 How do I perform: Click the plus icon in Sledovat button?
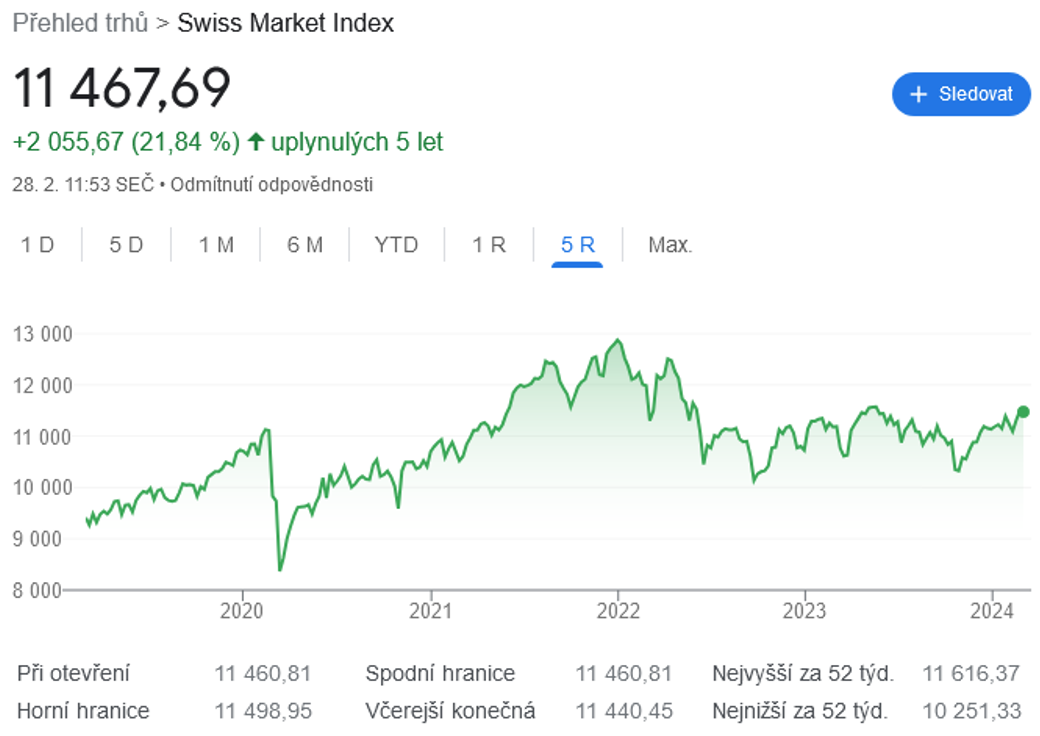(918, 94)
